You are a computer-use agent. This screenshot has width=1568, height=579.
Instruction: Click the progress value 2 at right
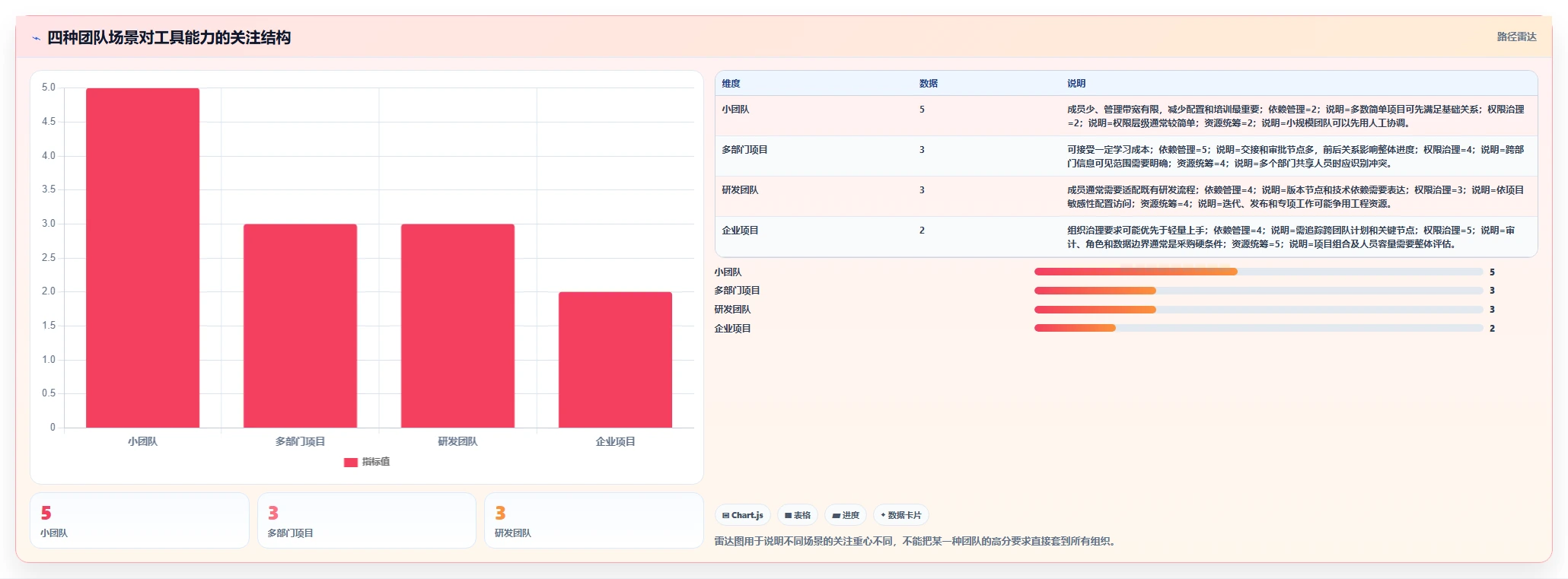[1492, 329]
